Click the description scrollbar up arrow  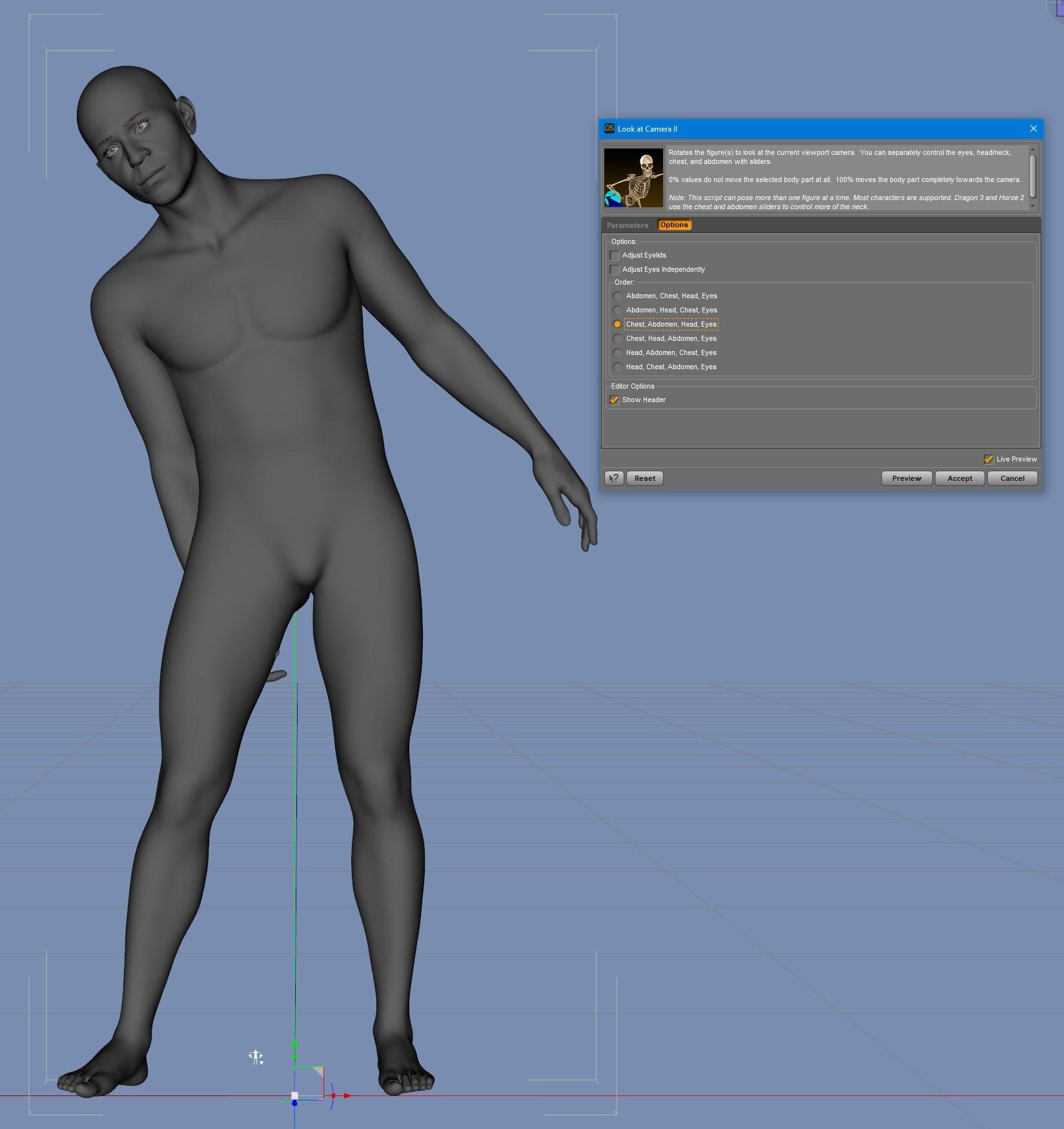1032,150
